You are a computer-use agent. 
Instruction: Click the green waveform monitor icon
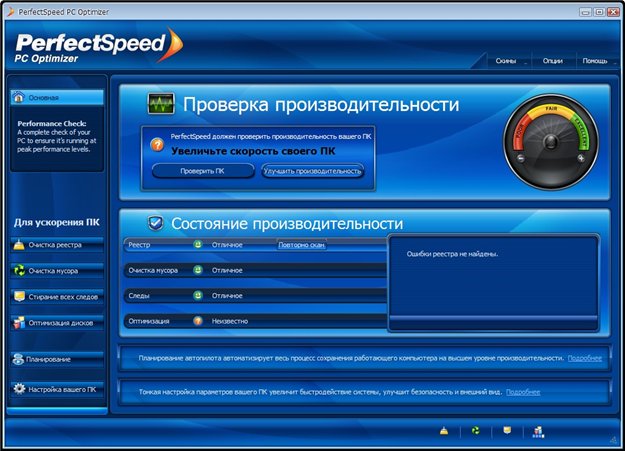coord(161,104)
